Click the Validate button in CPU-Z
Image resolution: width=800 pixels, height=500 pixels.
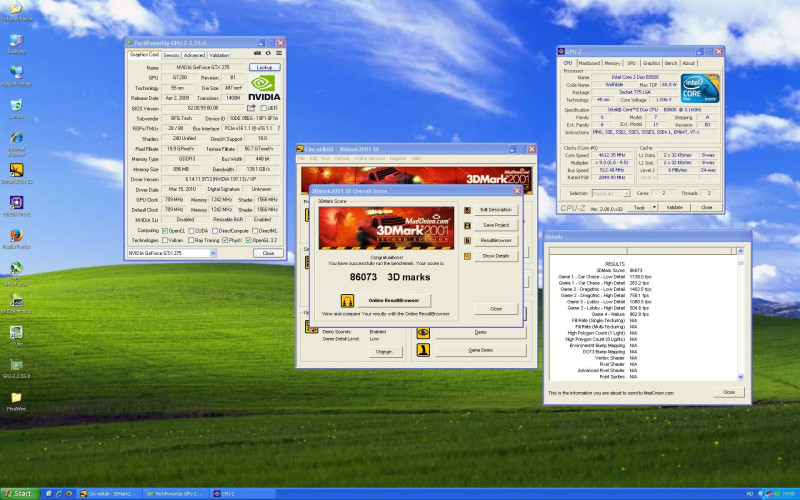[x=674, y=207]
